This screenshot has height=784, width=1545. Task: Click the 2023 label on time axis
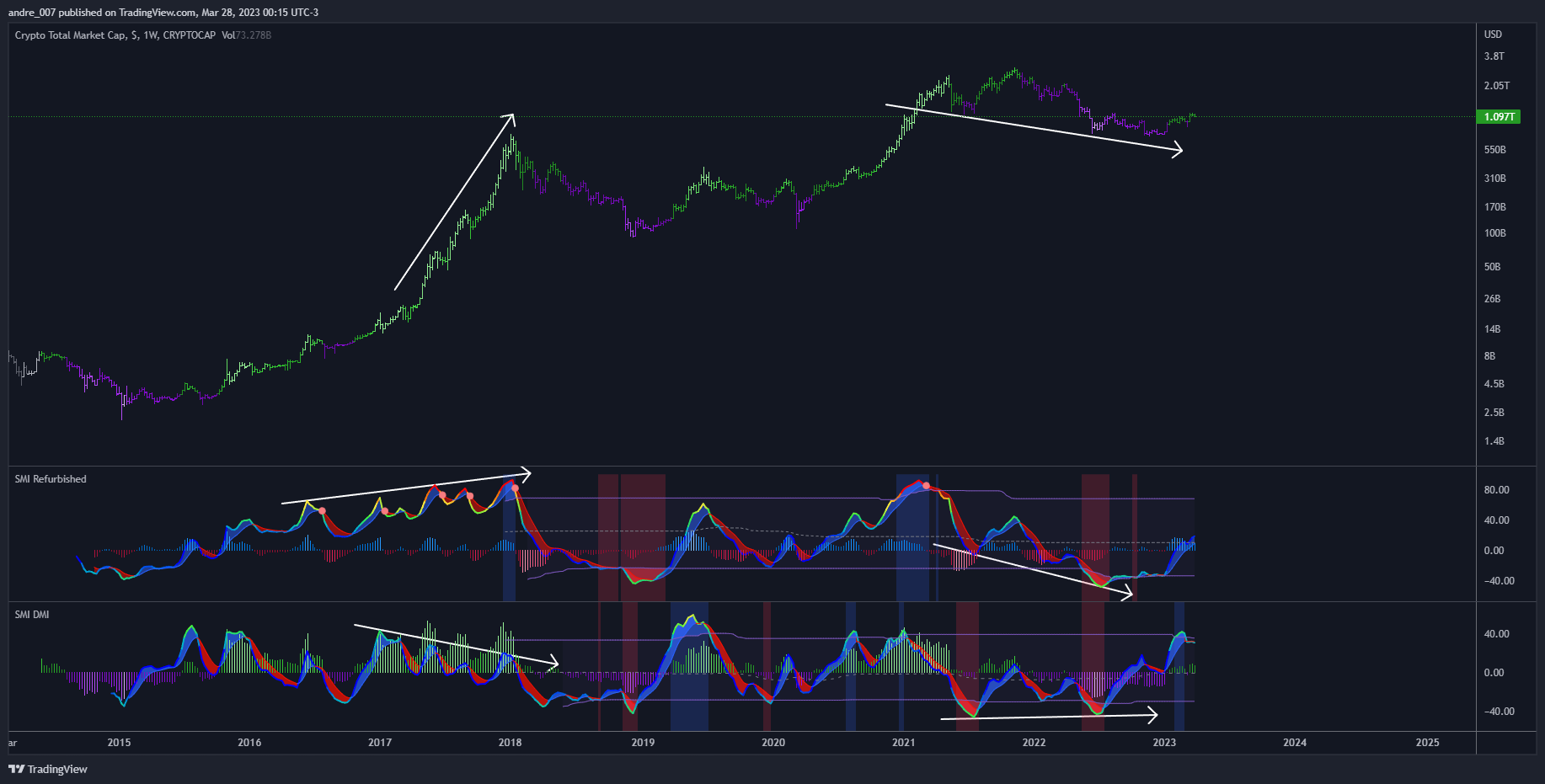(1164, 743)
